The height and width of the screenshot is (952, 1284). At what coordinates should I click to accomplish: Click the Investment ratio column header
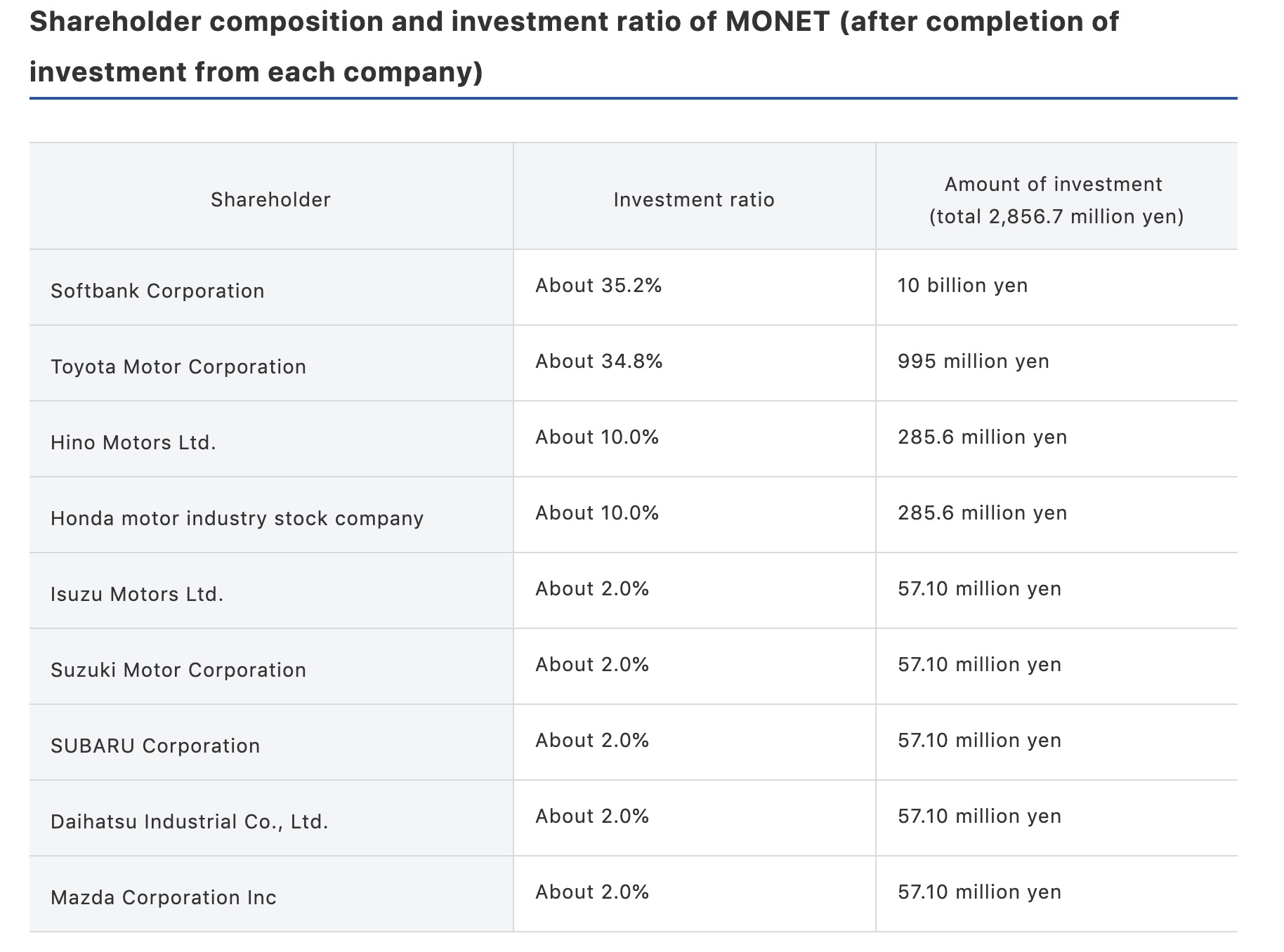click(x=694, y=200)
